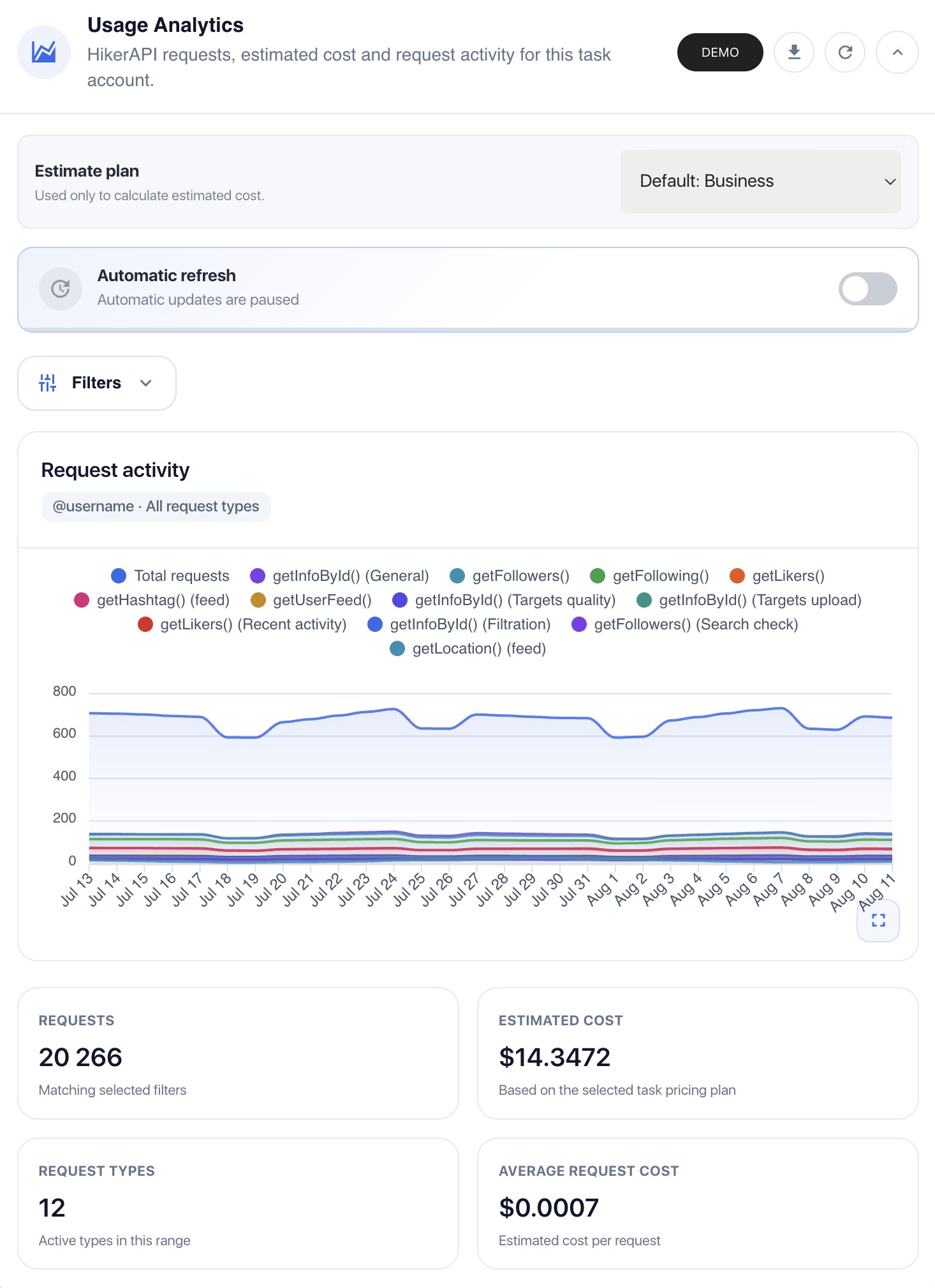The image size is (935, 1288).
Task: Click getUserFeed() legend entry
Action: tap(311, 600)
